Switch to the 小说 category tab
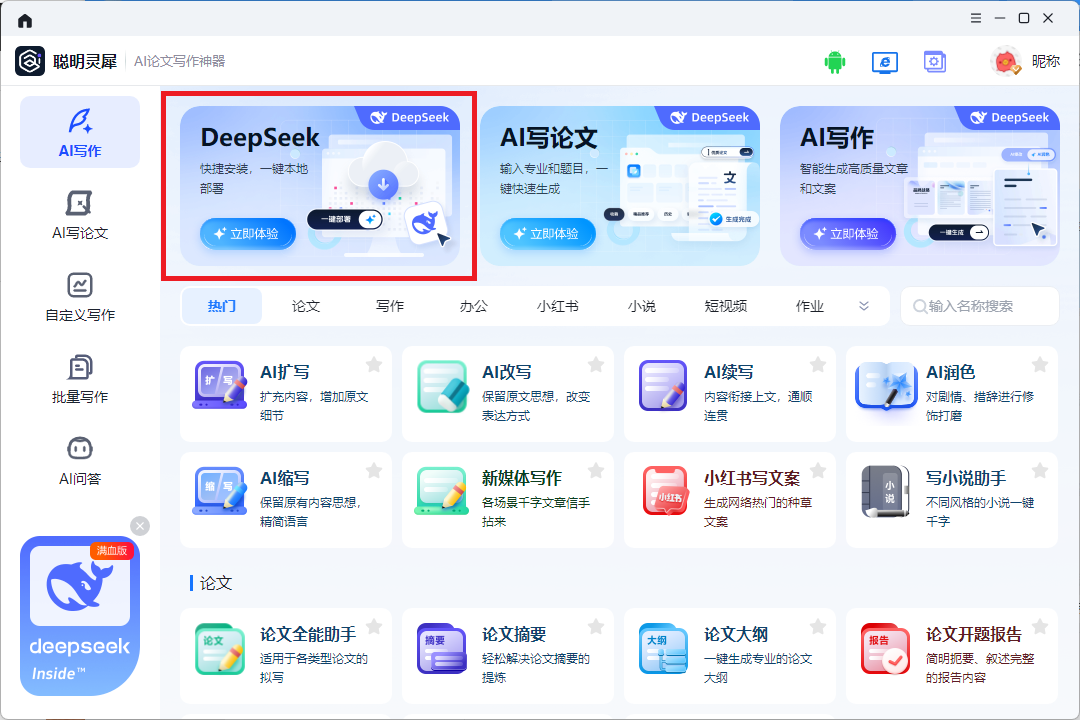This screenshot has width=1080, height=720. pyautogui.click(x=642, y=306)
